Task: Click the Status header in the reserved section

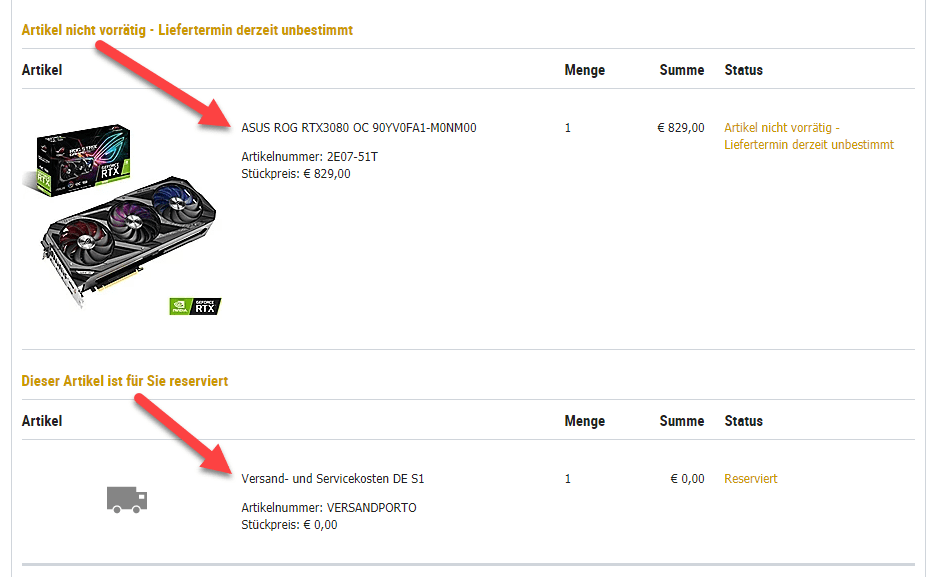Action: pos(743,421)
